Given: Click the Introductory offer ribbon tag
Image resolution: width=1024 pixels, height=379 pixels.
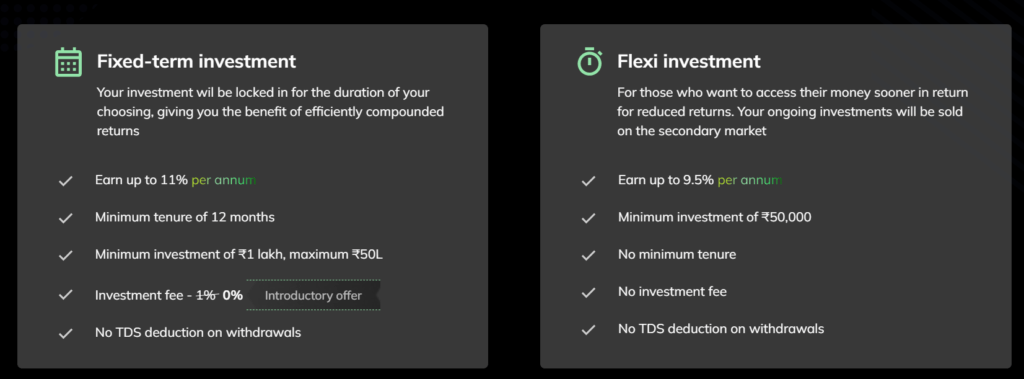Looking at the screenshot, I should pos(313,295).
